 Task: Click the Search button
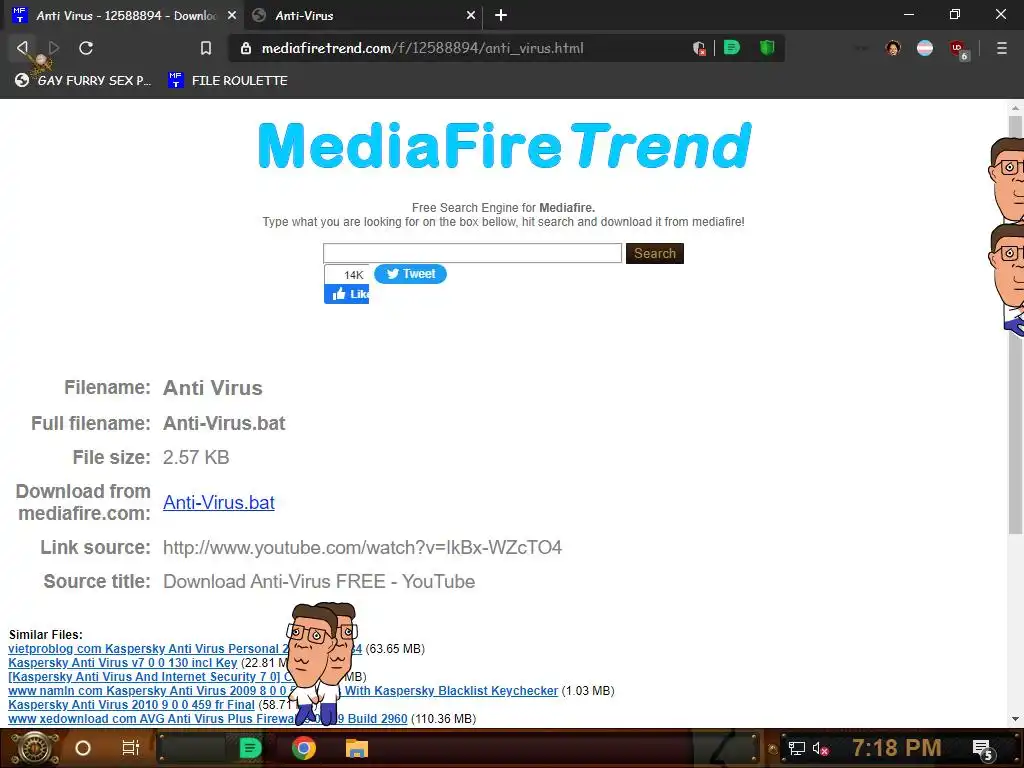click(x=654, y=253)
